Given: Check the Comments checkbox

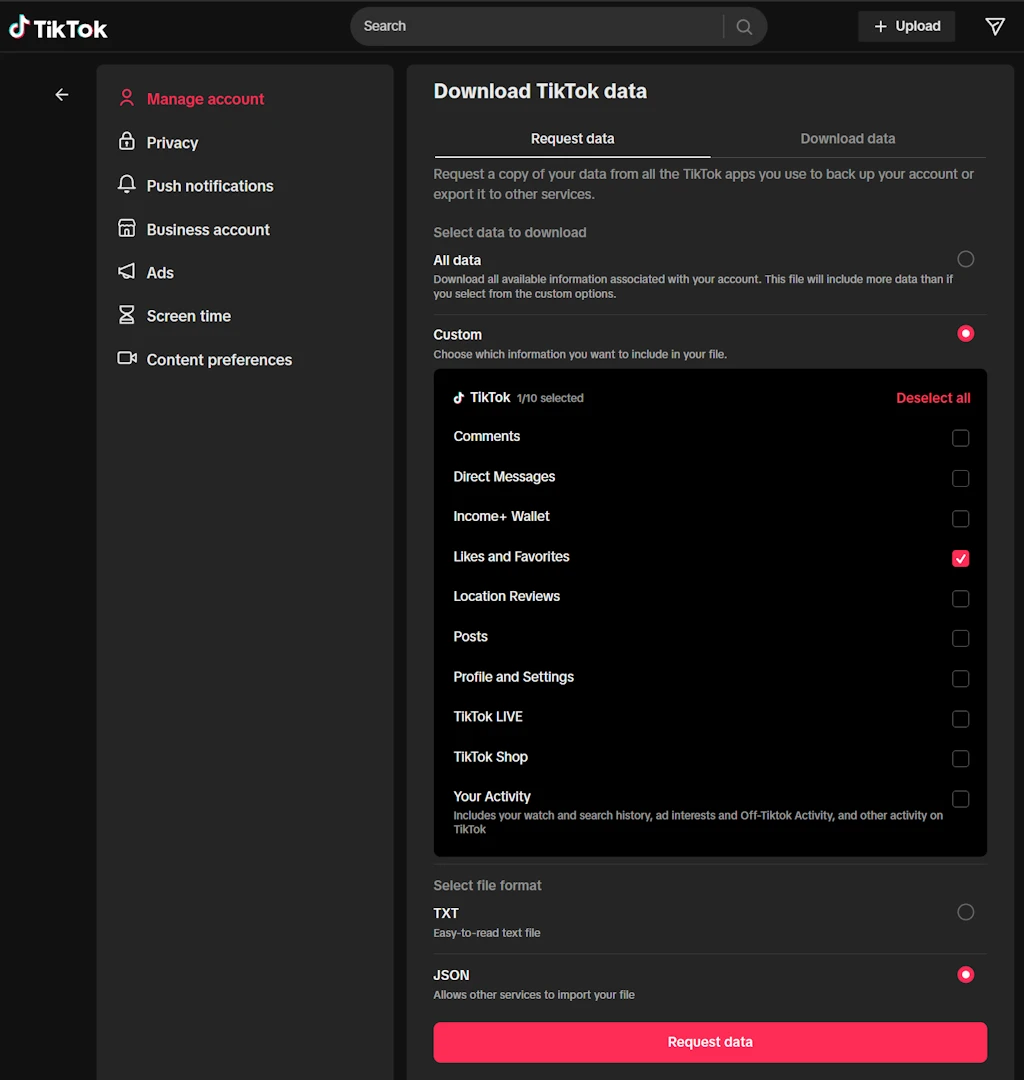Looking at the screenshot, I should [x=960, y=438].
